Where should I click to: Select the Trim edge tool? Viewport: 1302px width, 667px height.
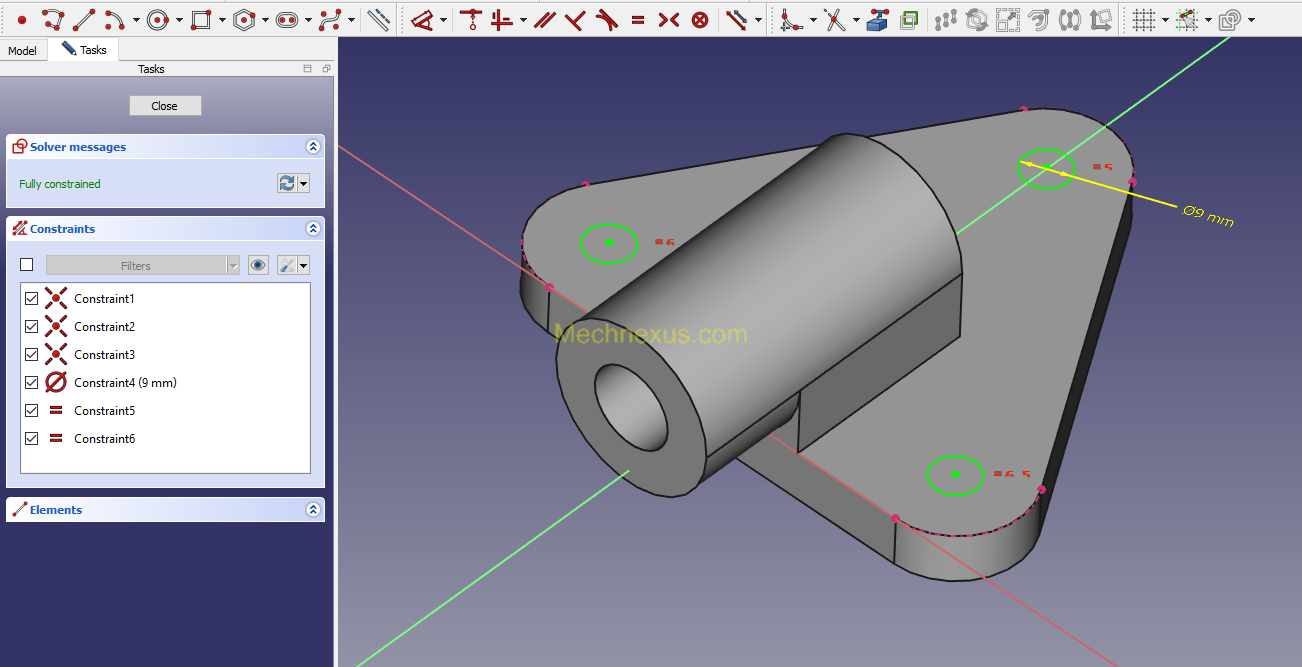point(835,19)
